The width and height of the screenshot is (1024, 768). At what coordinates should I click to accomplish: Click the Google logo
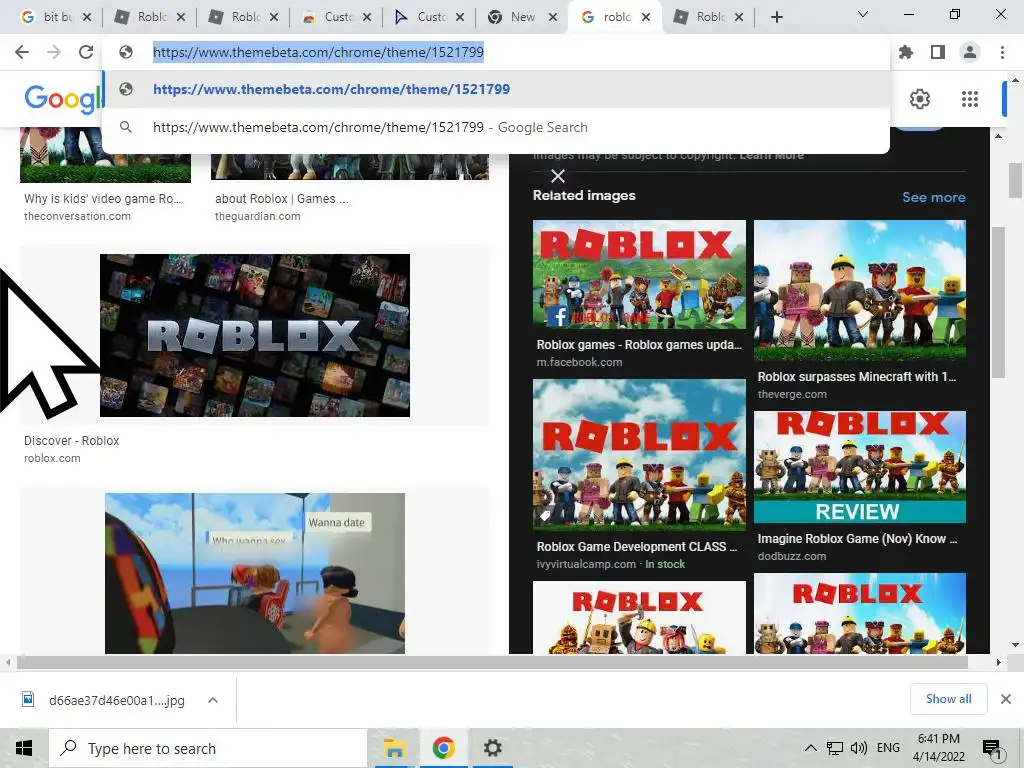pos(63,99)
